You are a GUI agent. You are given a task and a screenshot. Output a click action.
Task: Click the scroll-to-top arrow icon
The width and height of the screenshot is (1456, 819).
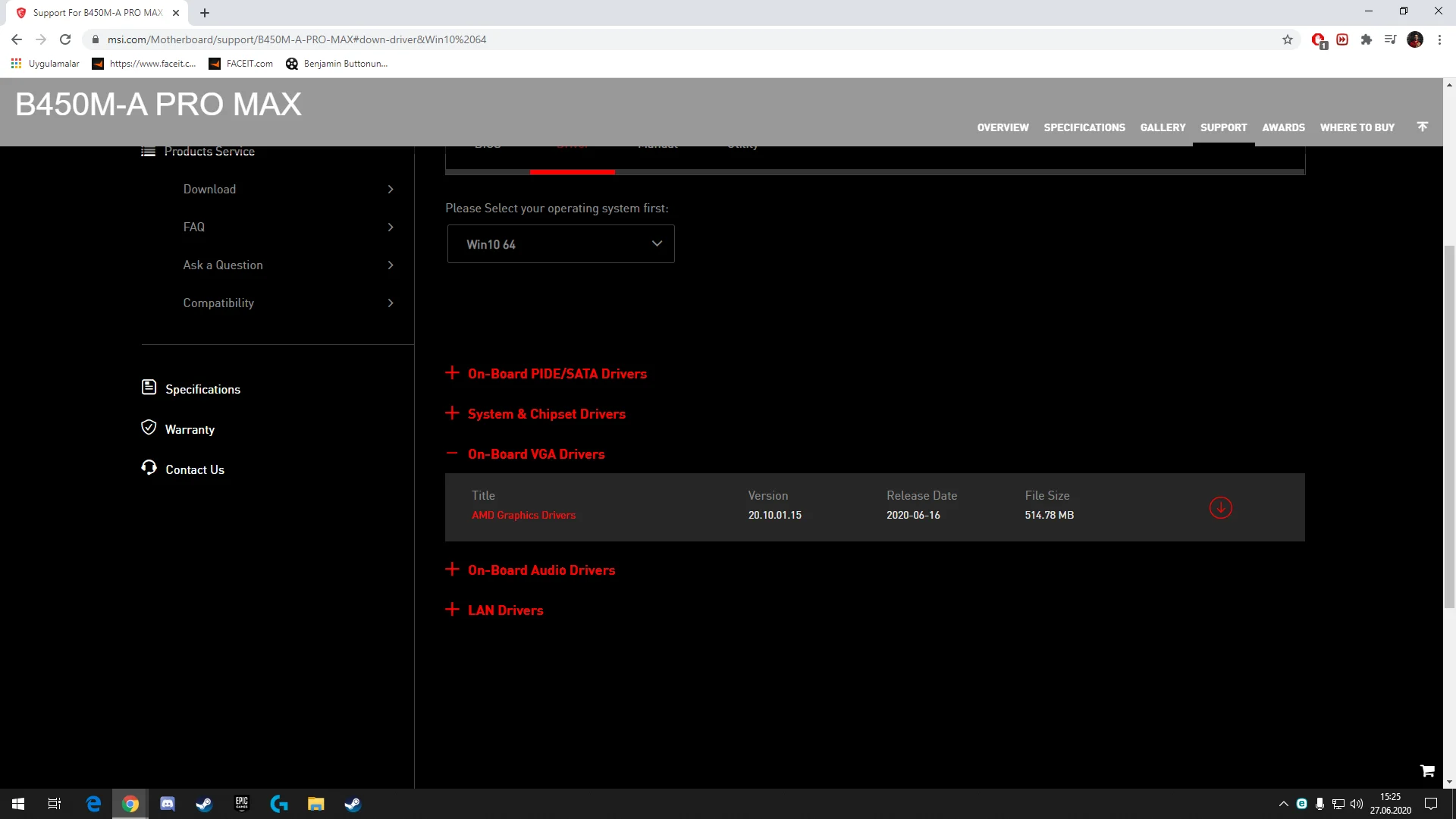pos(1422,127)
